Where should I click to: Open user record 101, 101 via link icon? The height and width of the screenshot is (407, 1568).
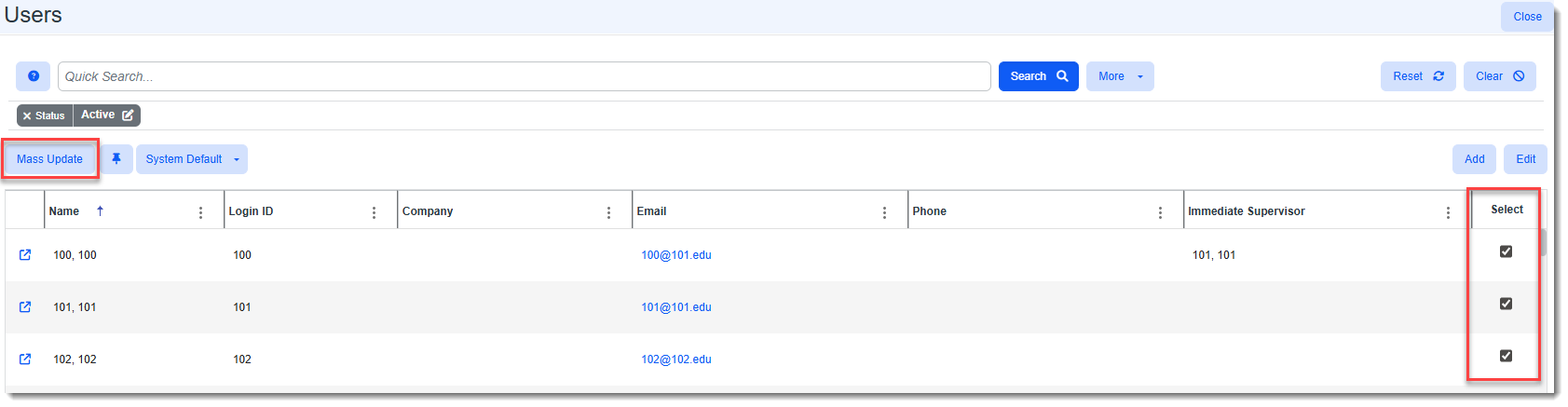tap(25, 307)
